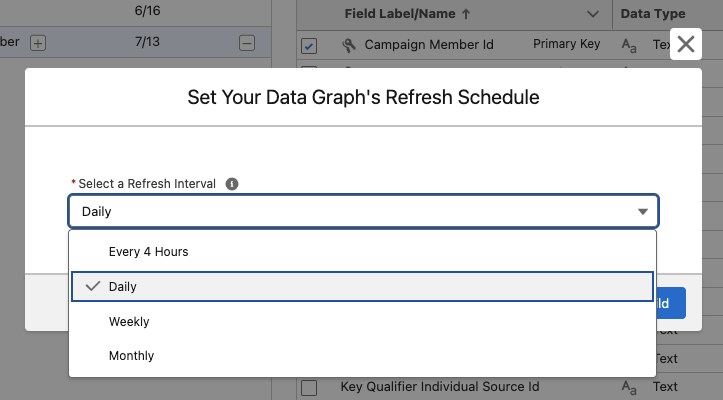This screenshot has height=400, width=723.
Task: Uncheck the Campaign Member Id checkbox
Action: coord(309,46)
